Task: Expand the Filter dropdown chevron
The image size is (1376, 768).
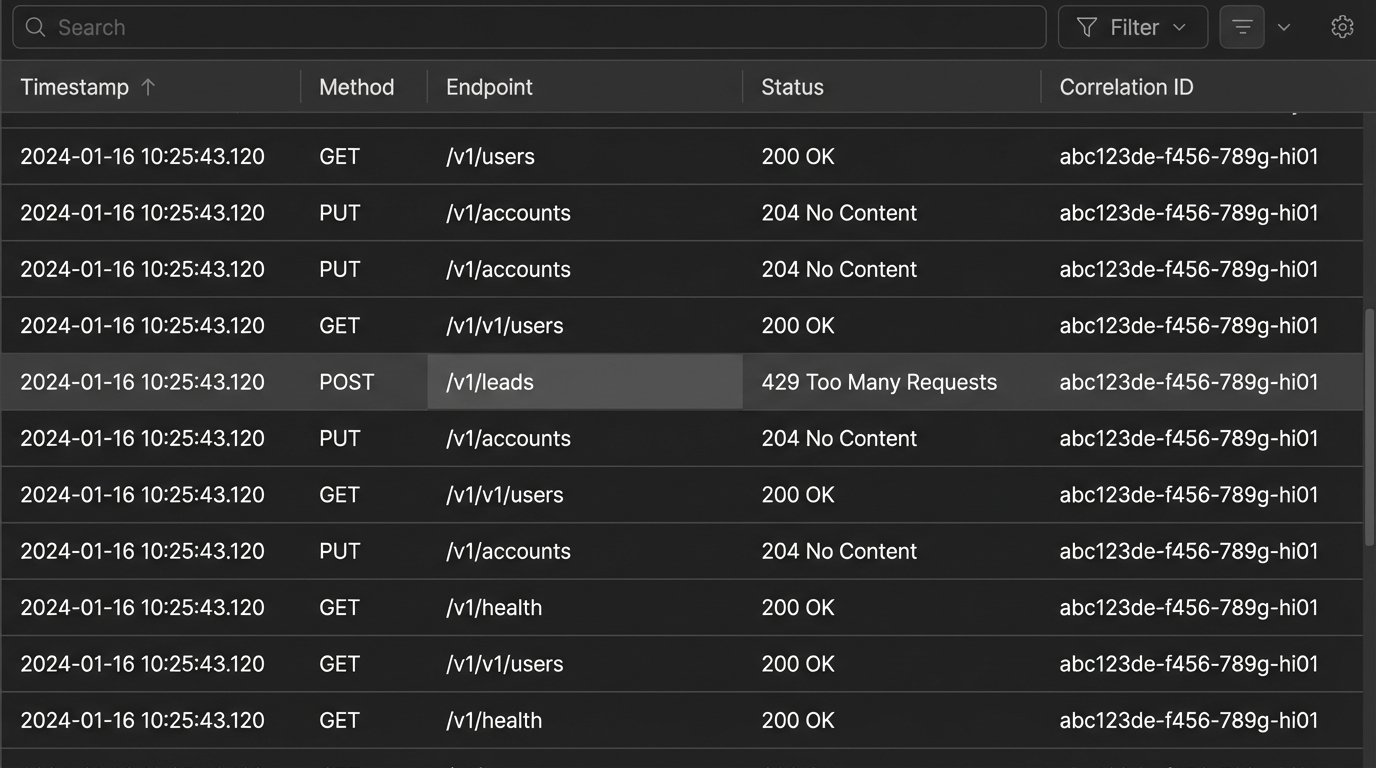Action: pos(1180,28)
